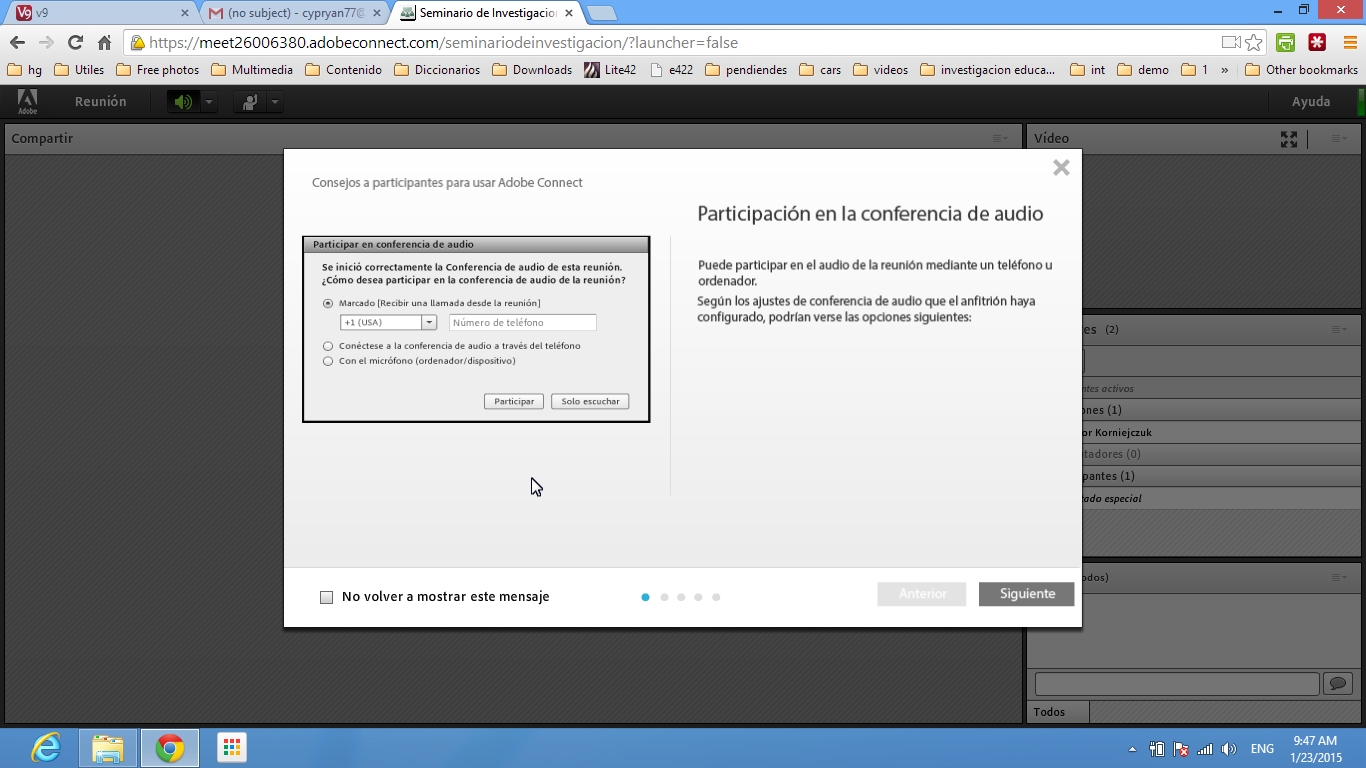This screenshot has height=768, width=1366.
Task: Open the Multimedia bookmarks folder
Action: (x=252, y=70)
